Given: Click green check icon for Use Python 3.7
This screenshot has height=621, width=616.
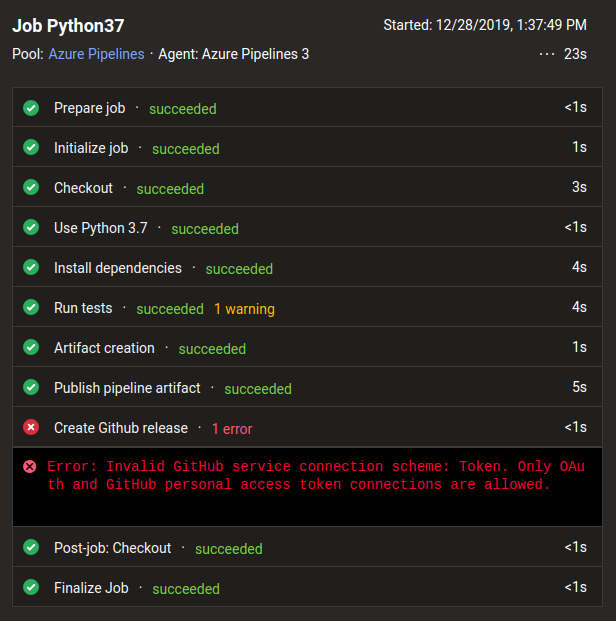Looking at the screenshot, I should click(31, 227).
